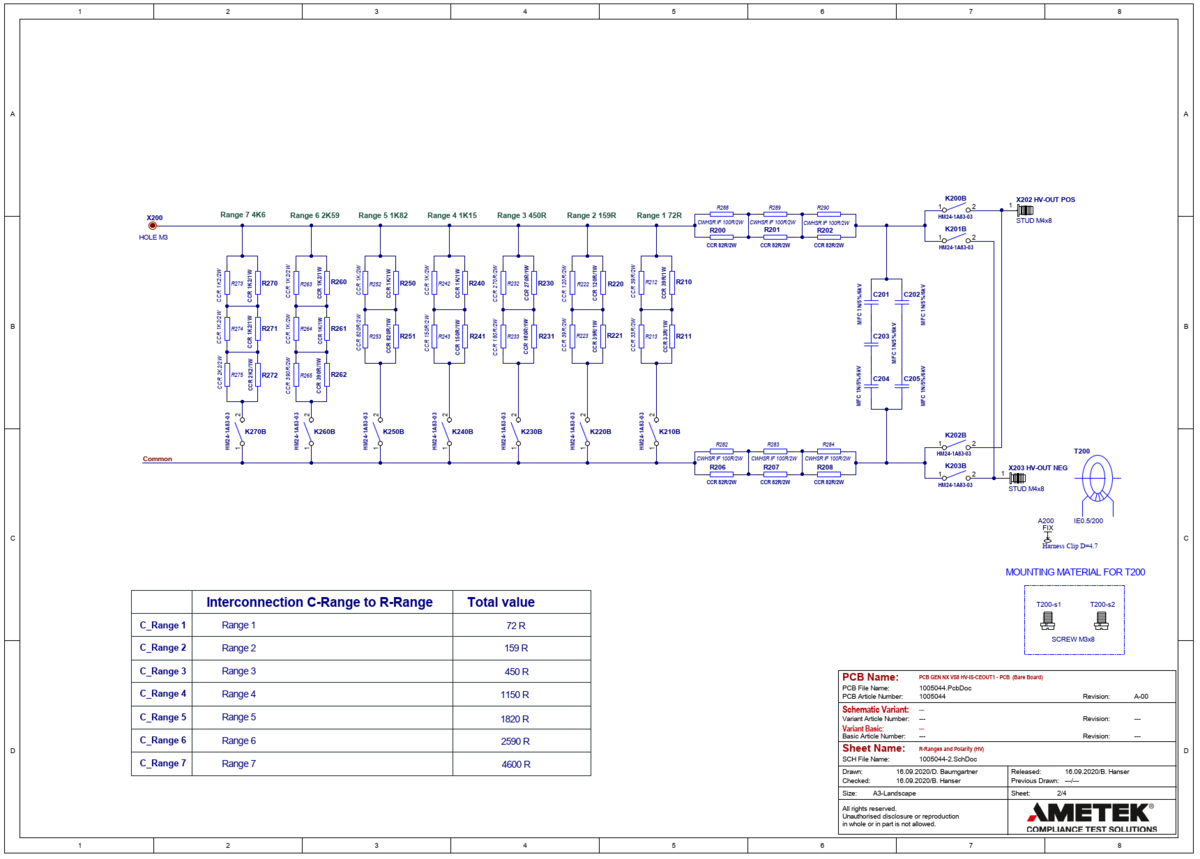
Task: Click the red Common net label
Action: pos(157,459)
